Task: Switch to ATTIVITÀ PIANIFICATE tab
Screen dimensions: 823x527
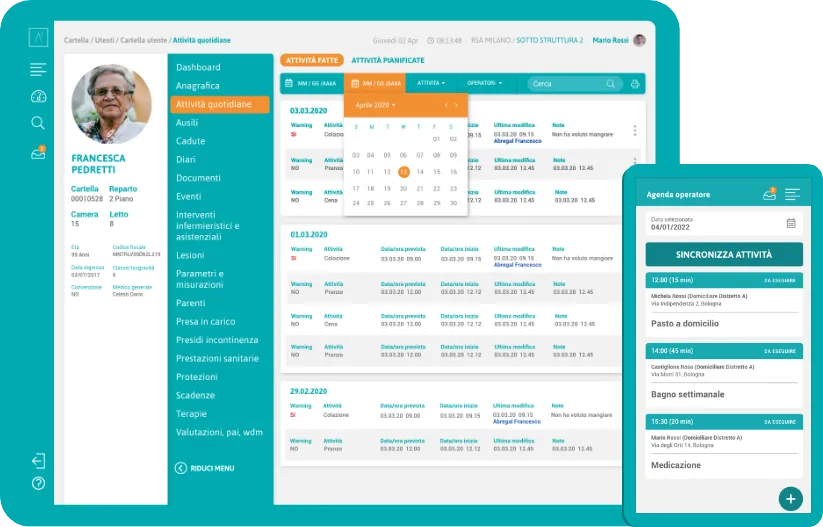Action: click(388, 60)
